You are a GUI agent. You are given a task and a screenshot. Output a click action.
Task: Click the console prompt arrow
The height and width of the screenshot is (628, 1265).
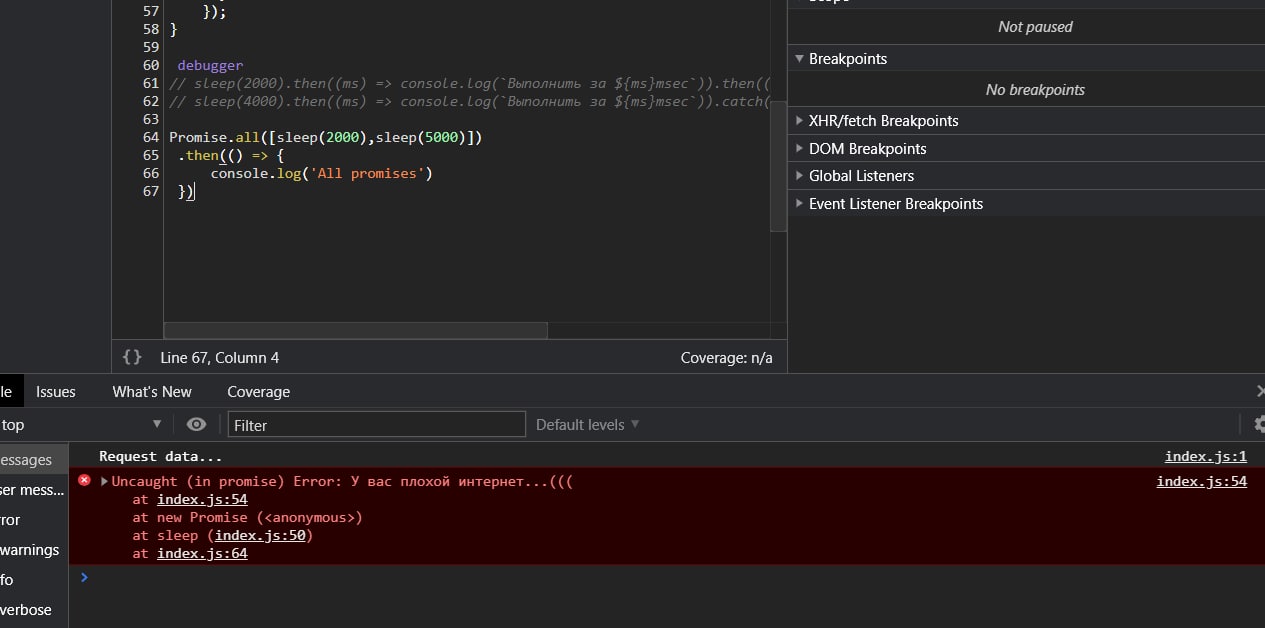[x=84, y=577]
